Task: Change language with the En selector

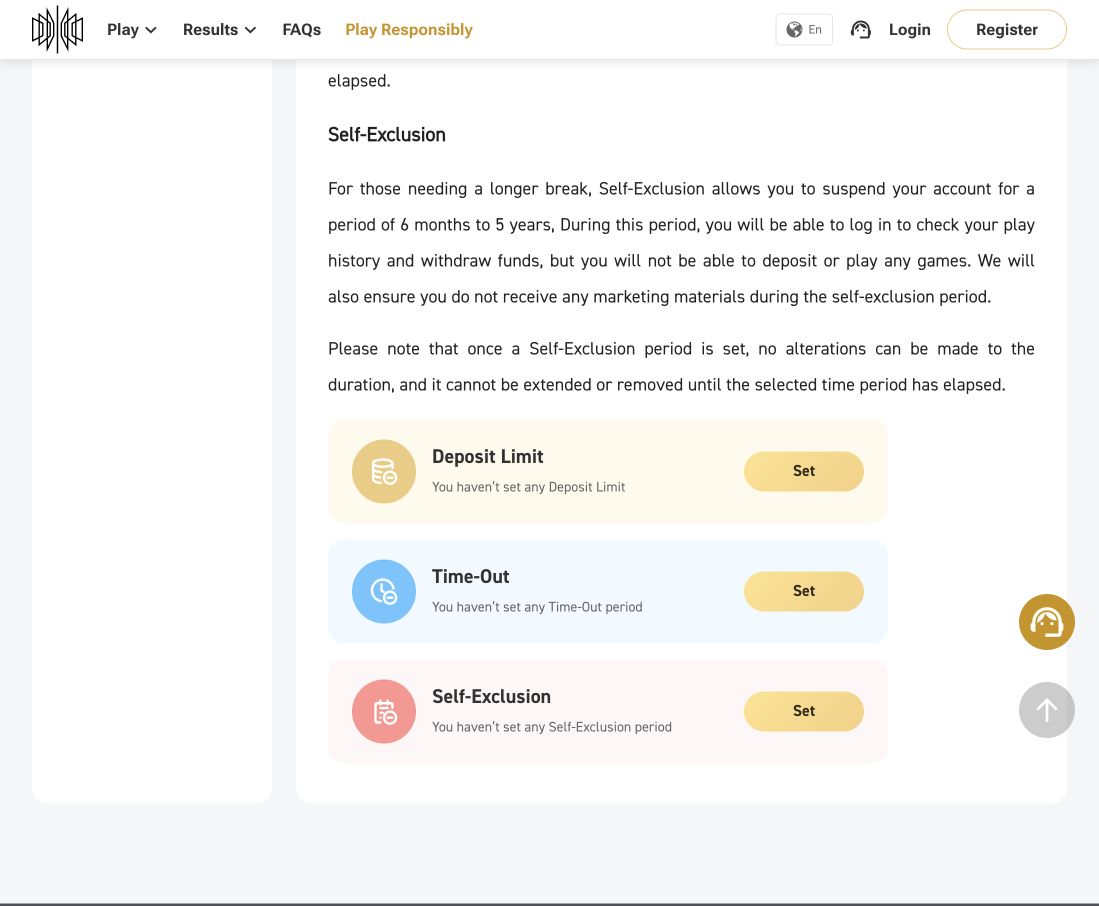Action: click(804, 29)
